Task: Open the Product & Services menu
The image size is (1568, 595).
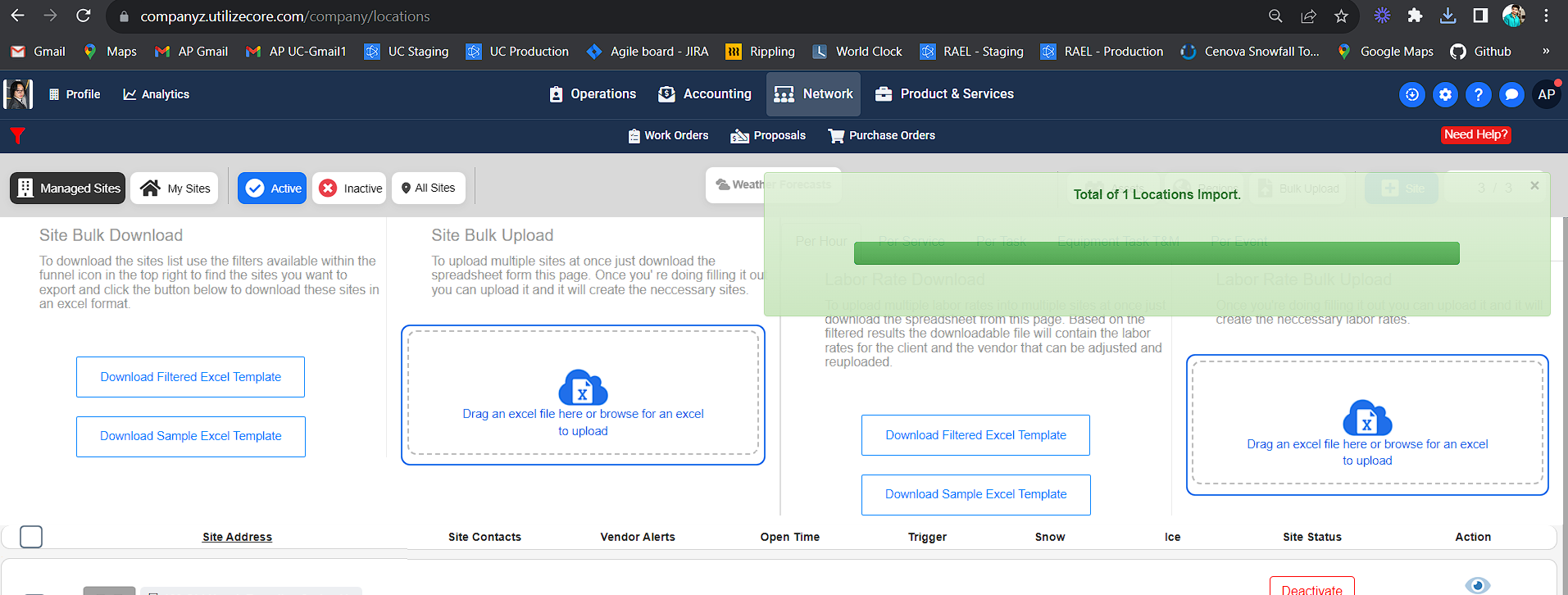Action: [x=944, y=94]
